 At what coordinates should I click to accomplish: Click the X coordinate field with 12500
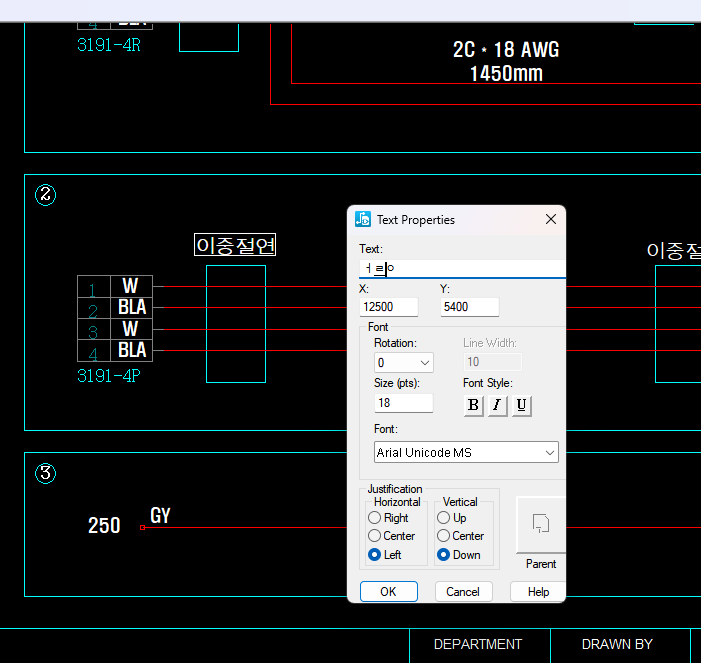point(388,307)
